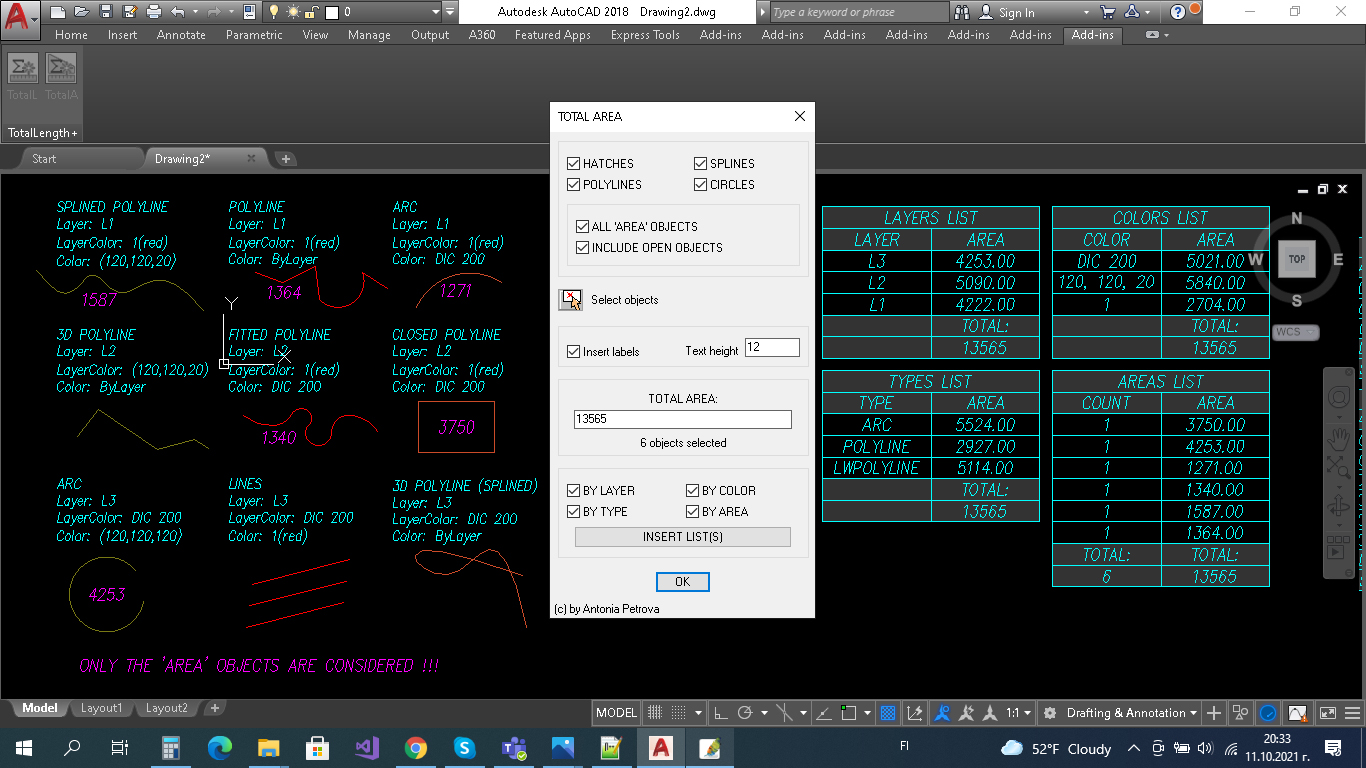Screen dimensions: 1366x768
Task: Expand the TotalLength+ ribbon panel
Action: (42, 133)
